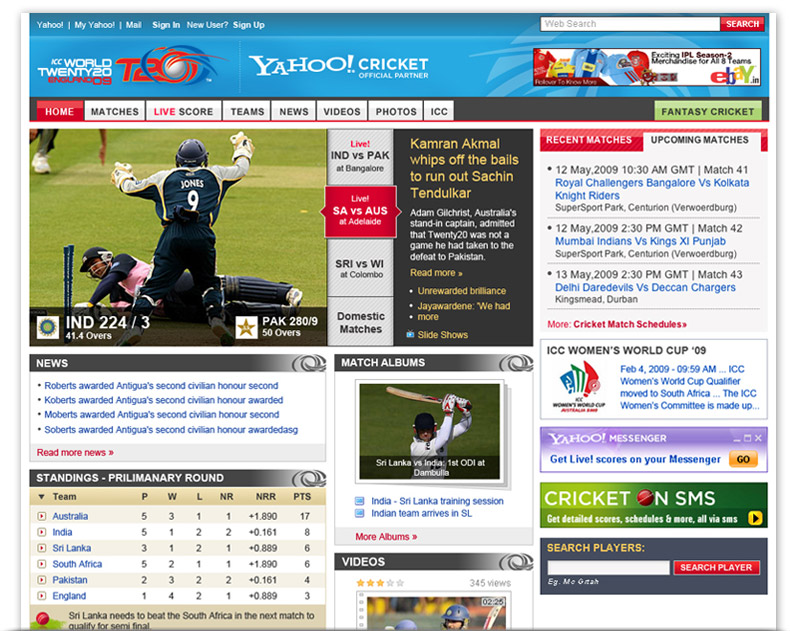Click Read more news link
Screen dimensions: 790x631
(x=75, y=453)
